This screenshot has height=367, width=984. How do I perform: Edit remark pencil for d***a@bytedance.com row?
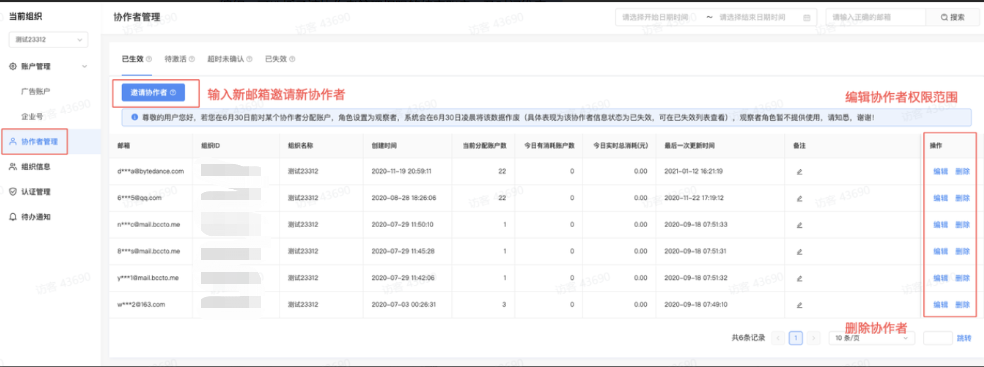(x=799, y=171)
